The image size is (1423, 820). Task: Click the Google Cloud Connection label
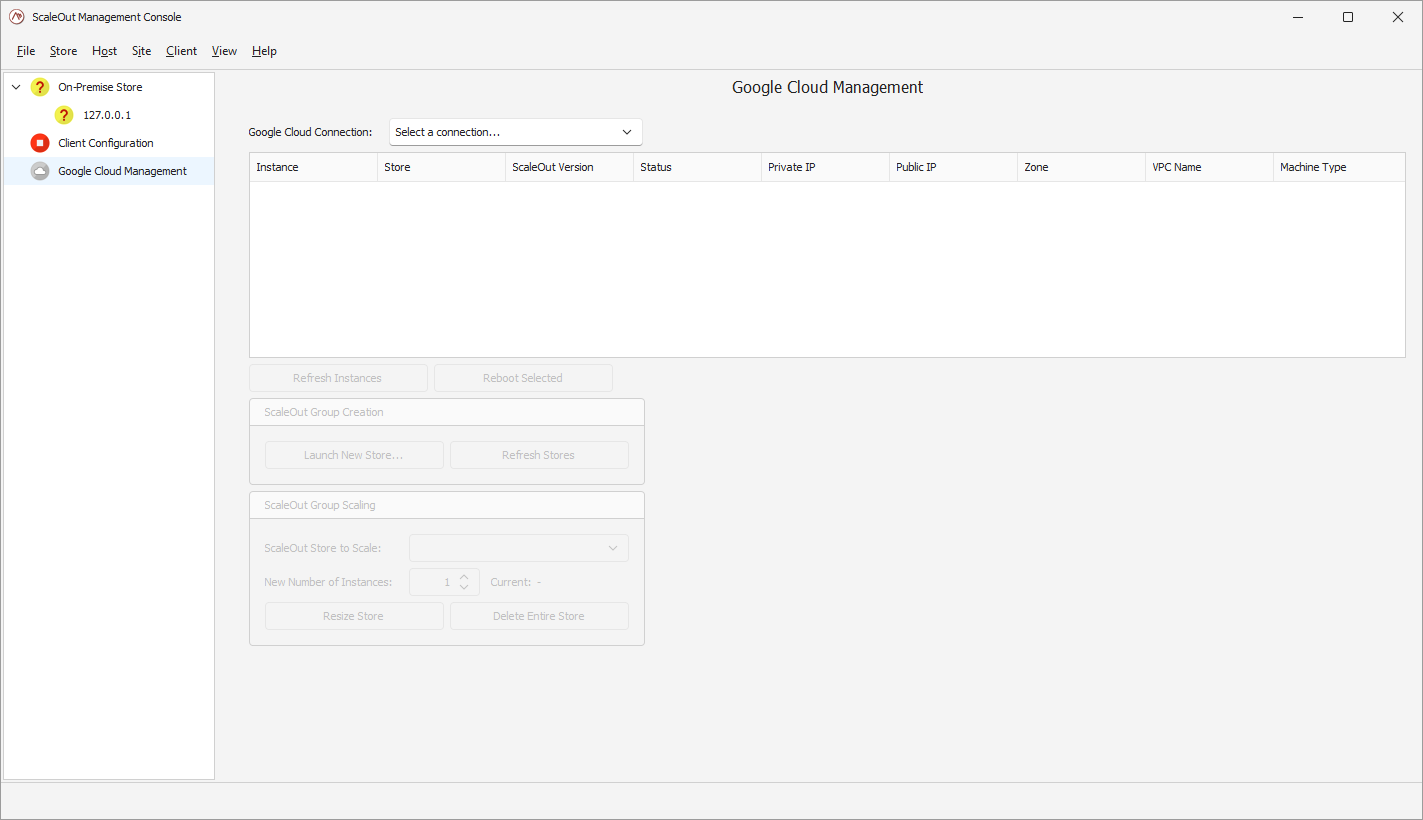tap(310, 132)
